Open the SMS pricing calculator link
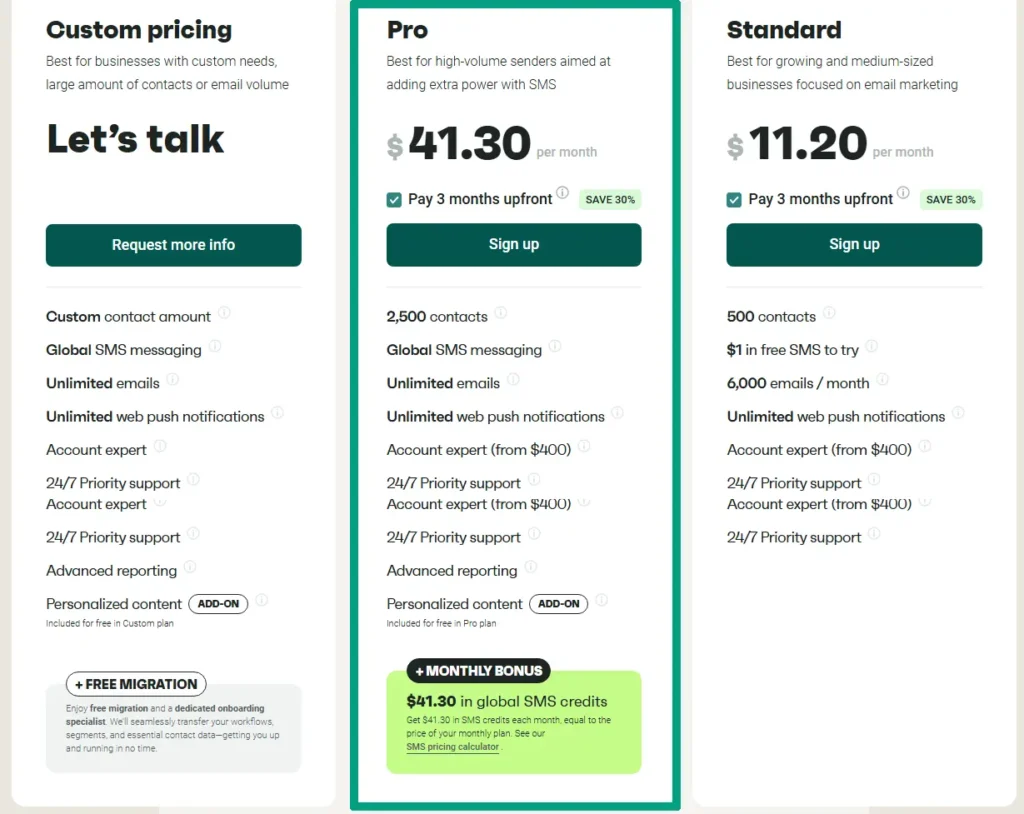 [x=452, y=747]
